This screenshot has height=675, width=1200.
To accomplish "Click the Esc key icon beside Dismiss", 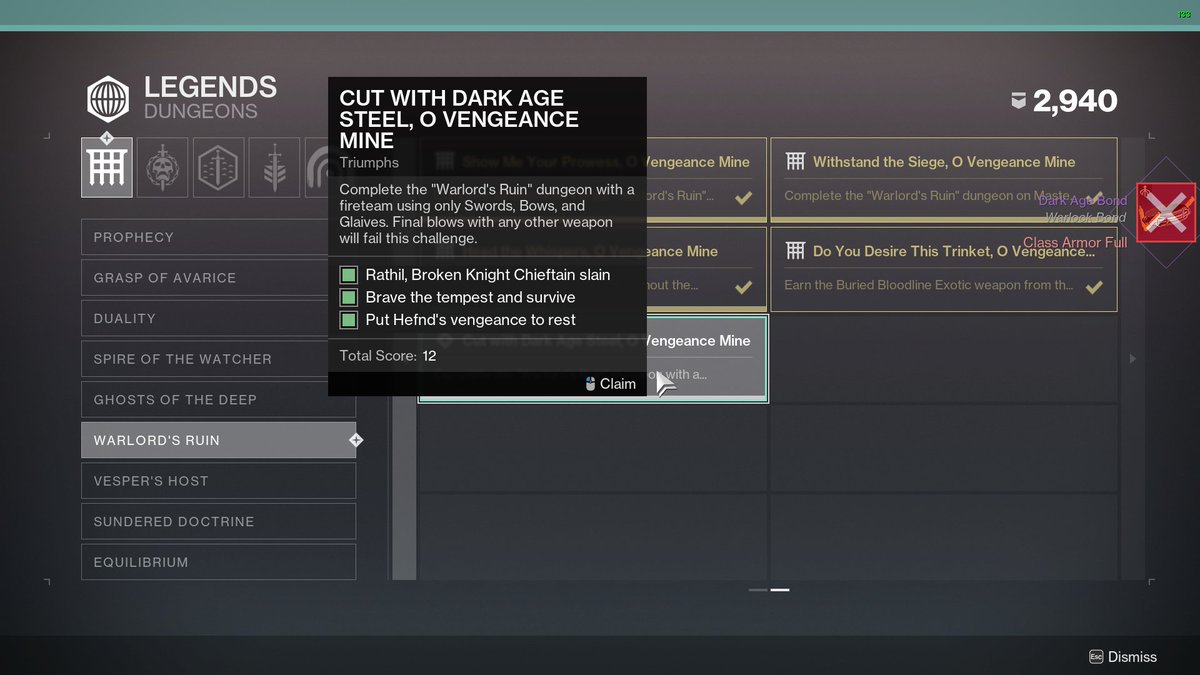I will (x=1095, y=657).
